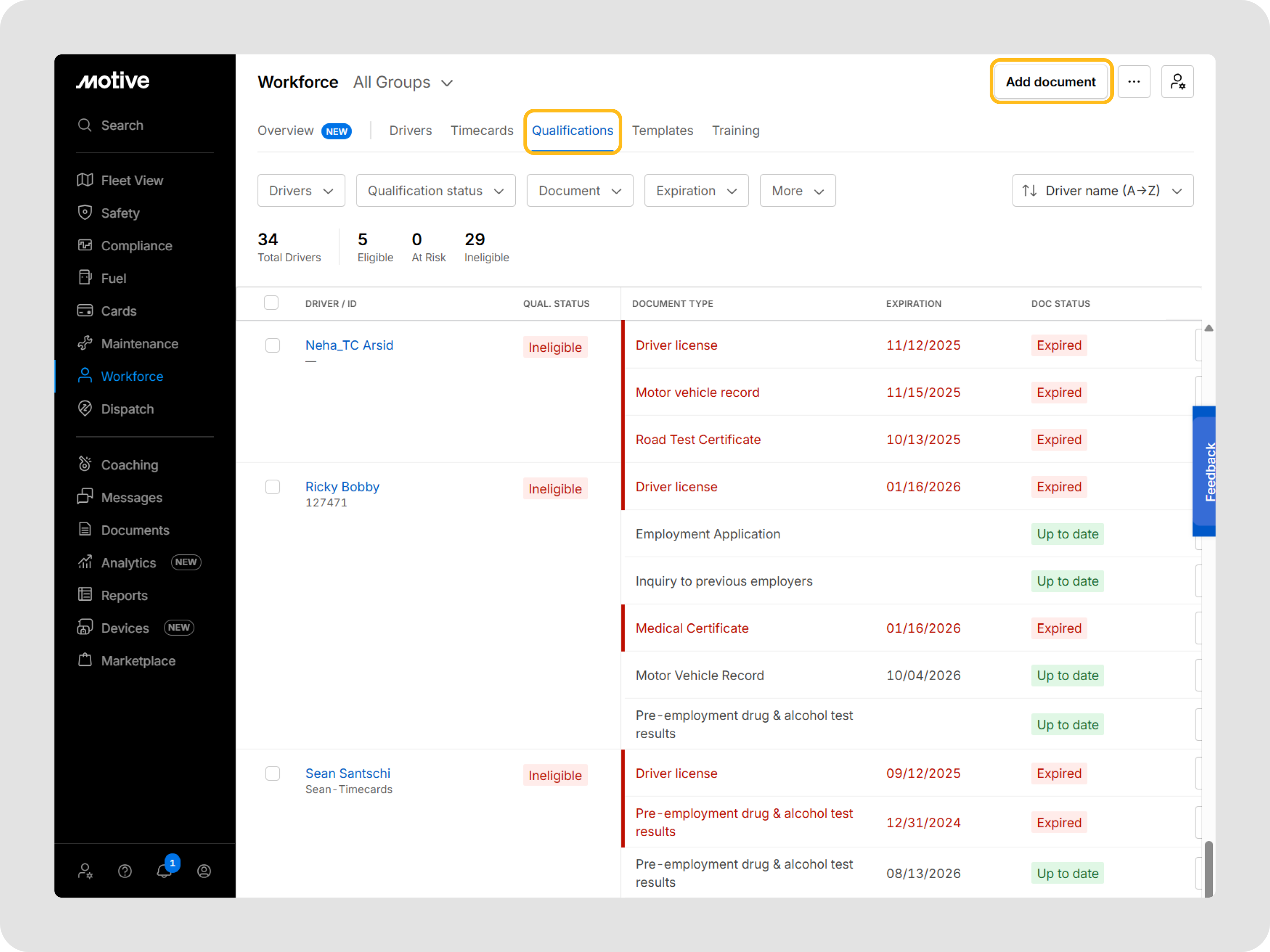Screen dimensions: 1270x952
Task: Open Maintenance from the sidebar
Action: click(139, 343)
